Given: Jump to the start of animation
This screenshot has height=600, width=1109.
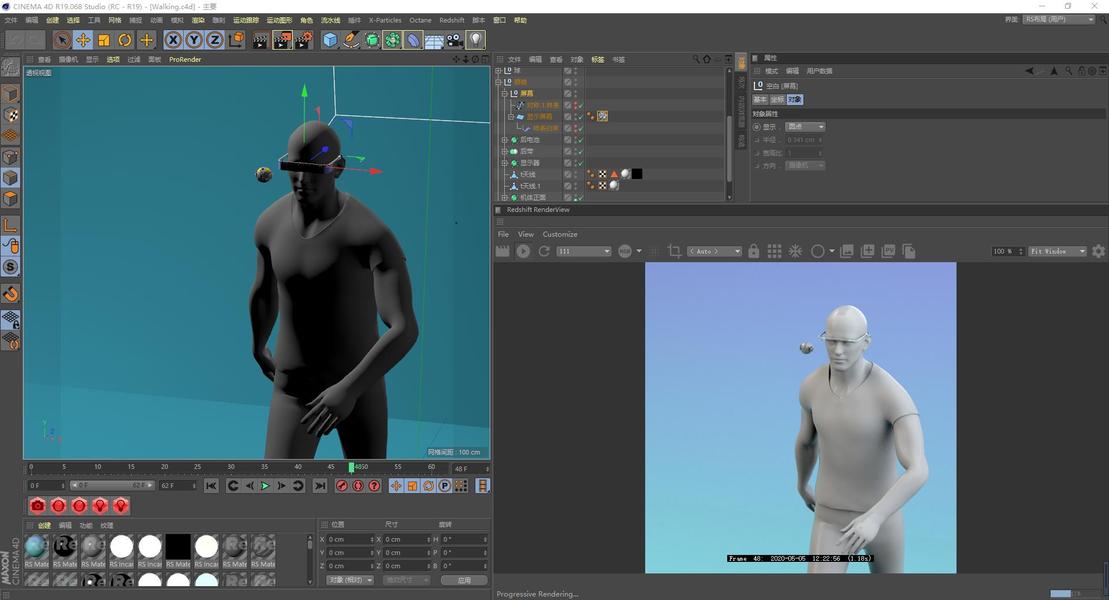Looking at the screenshot, I should pyautogui.click(x=211, y=485).
